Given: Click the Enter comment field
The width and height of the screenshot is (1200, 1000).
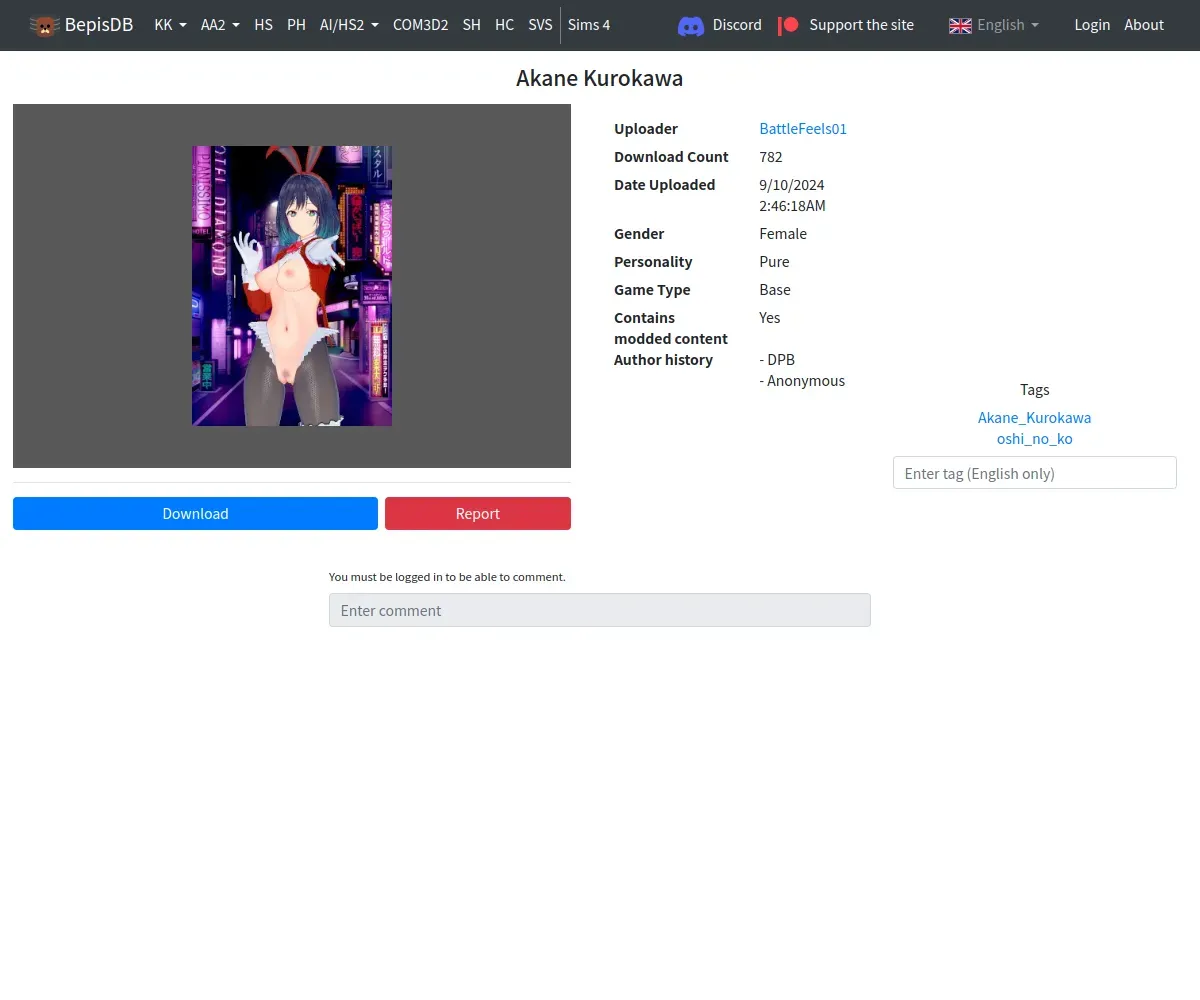Looking at the screenshot, I should [600, 610].
